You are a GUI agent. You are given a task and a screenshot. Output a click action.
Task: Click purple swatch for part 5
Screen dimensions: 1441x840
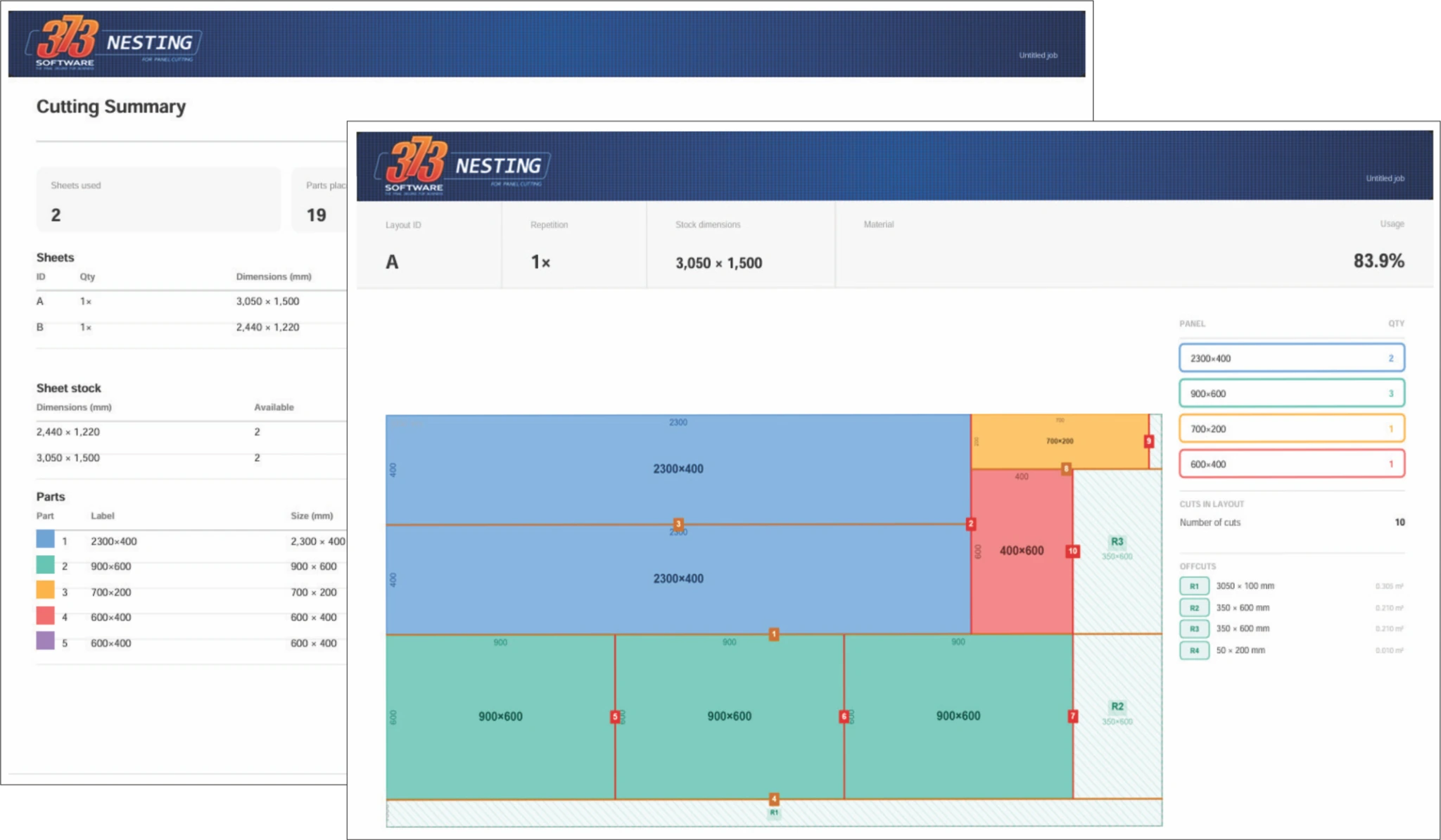coord(45,641)
